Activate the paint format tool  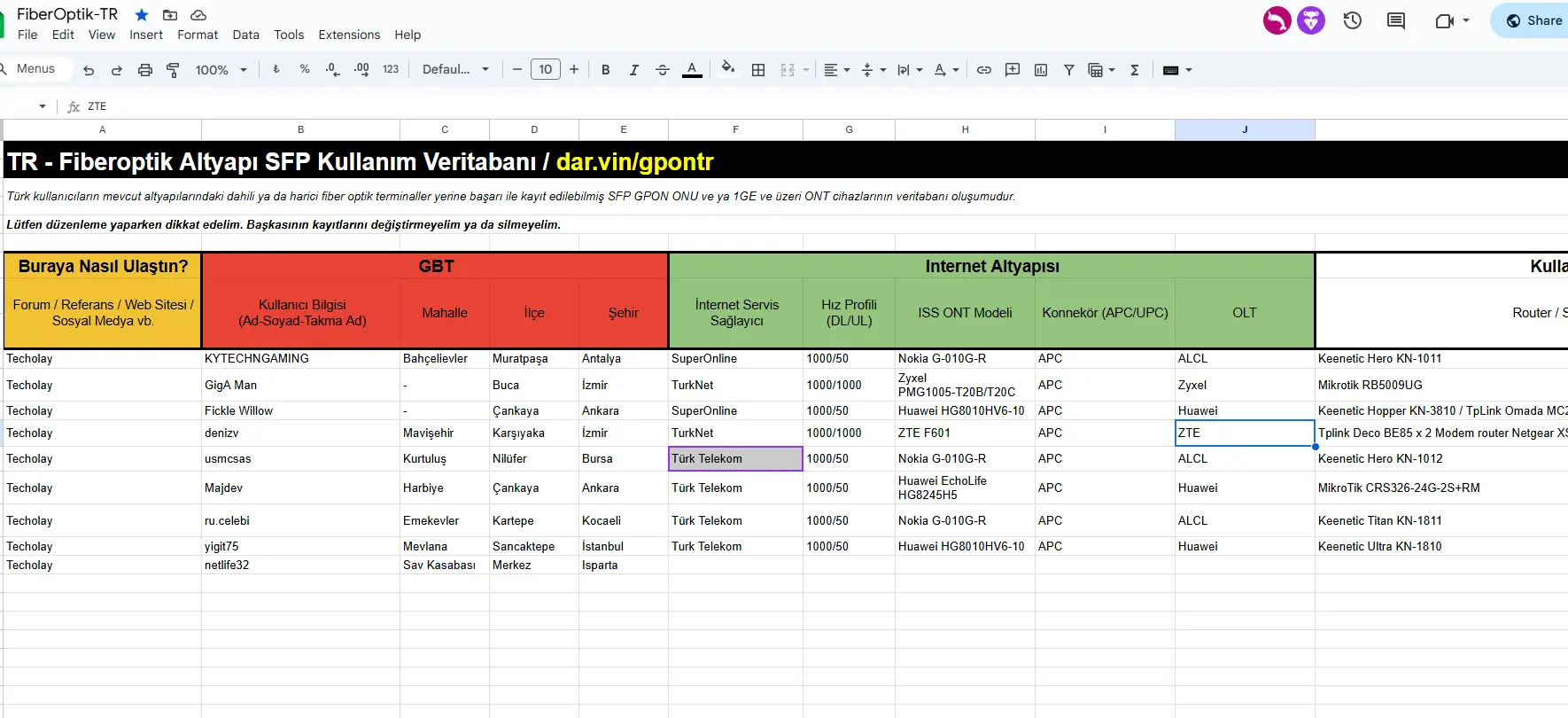coord(174,70)
